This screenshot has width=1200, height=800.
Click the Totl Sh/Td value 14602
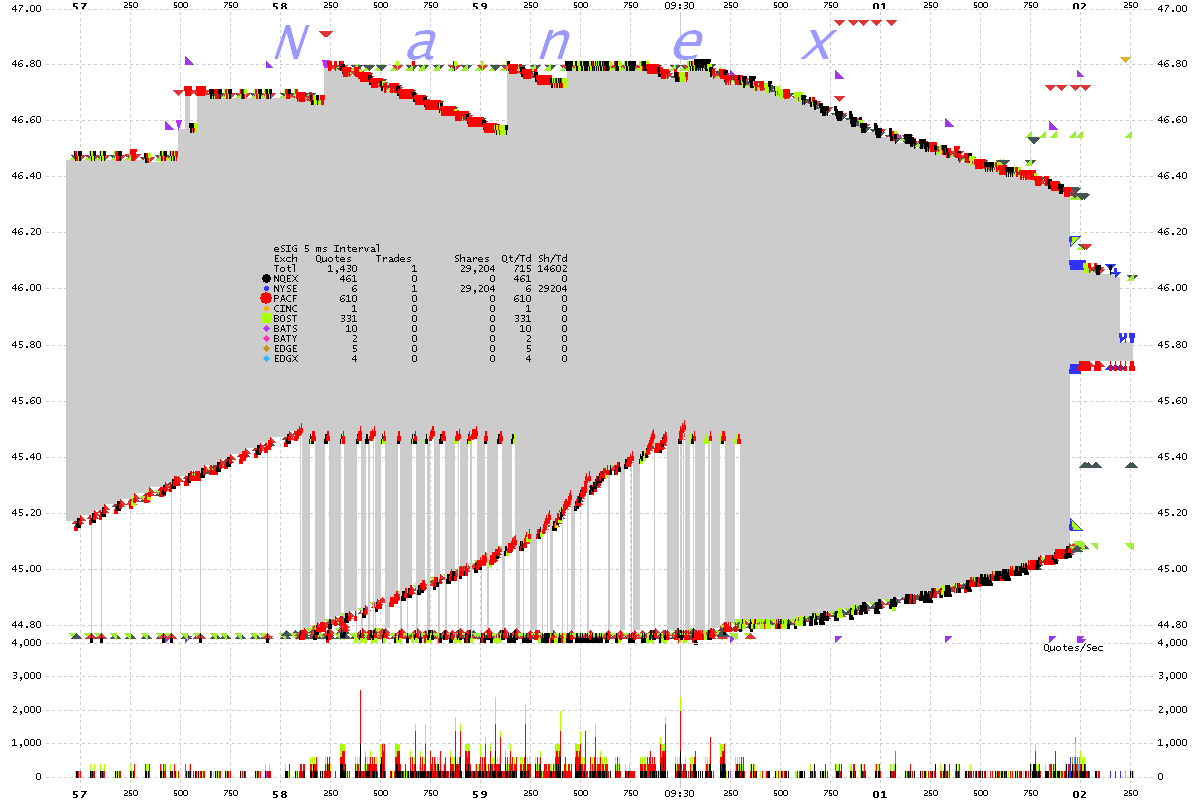point(553,268)
